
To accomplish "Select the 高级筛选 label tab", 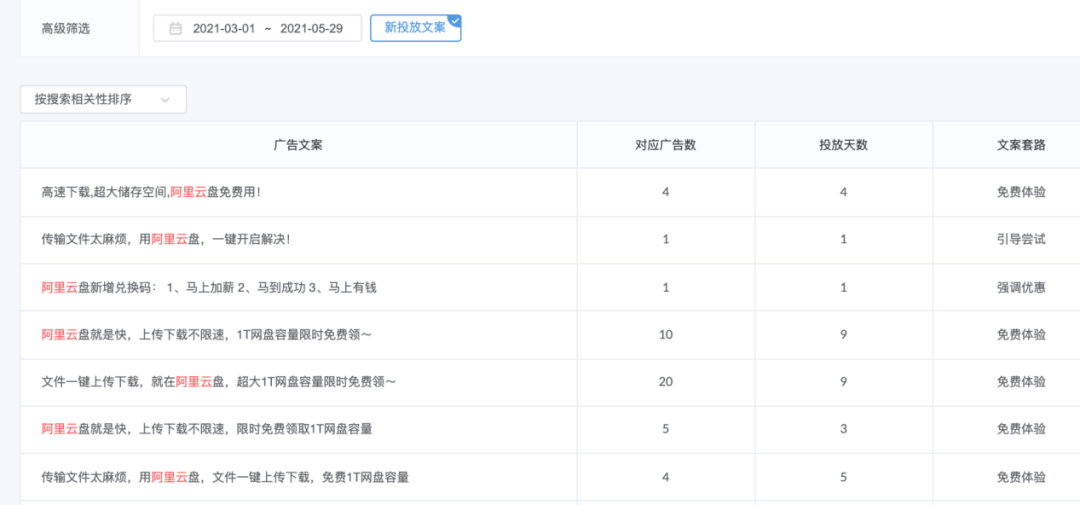I will [66, 29].
